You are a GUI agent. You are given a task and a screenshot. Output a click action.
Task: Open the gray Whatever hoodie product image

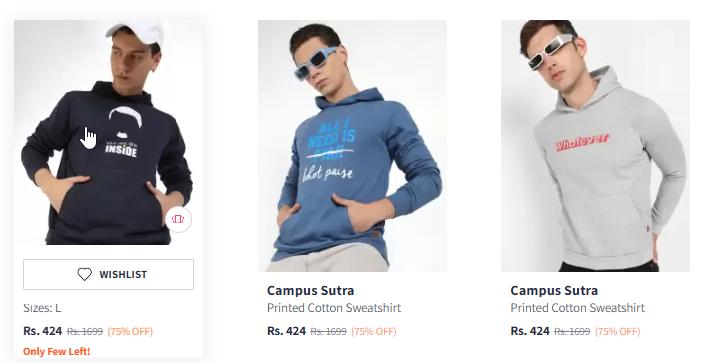coord(595,146)
